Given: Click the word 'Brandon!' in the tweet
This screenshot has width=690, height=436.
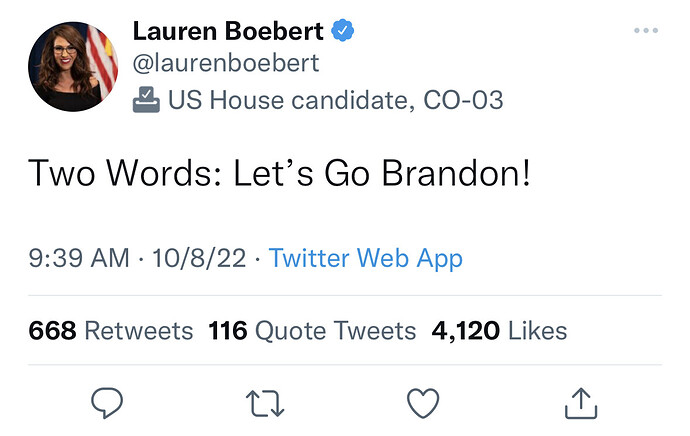Looking at the screenshot, I should (456, 173).
